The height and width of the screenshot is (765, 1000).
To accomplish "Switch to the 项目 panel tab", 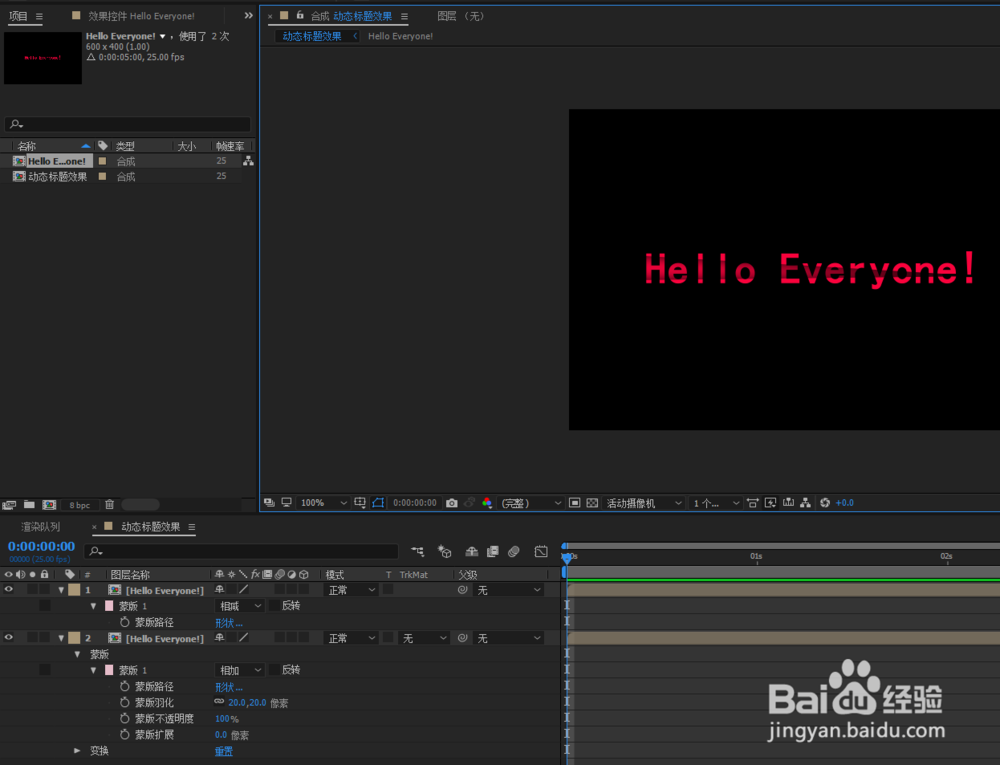I will (x=18, y=16).
